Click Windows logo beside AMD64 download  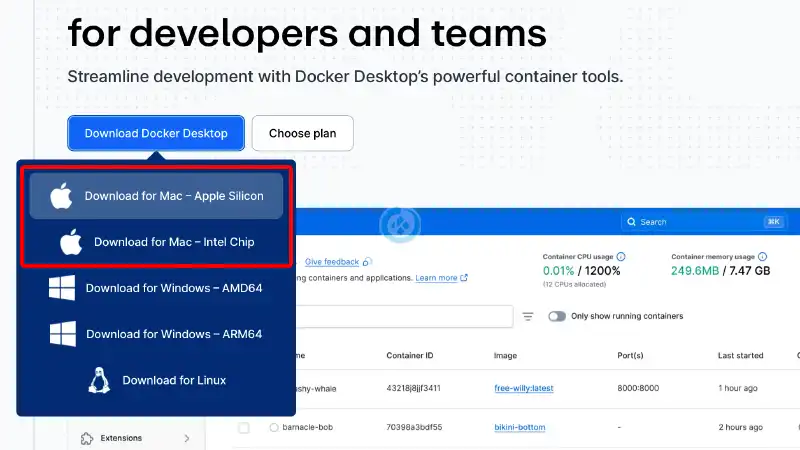[62, 288]
